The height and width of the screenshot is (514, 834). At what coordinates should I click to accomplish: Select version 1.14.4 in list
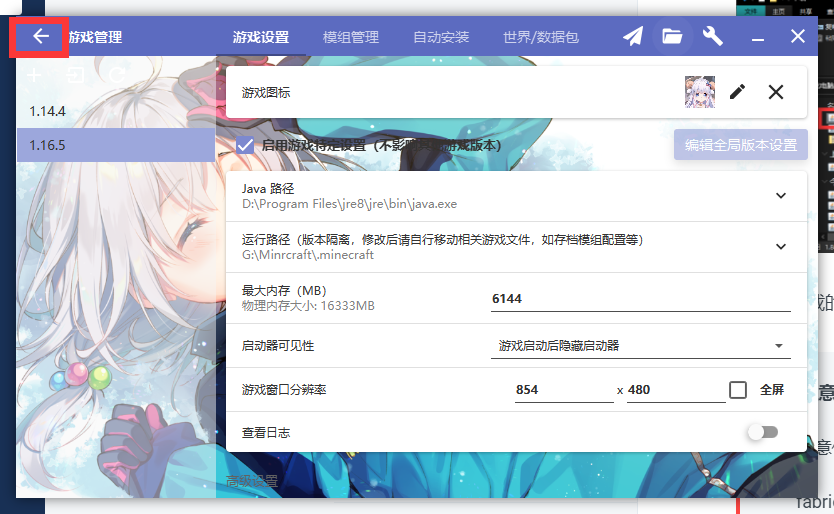tap(116, 111)
